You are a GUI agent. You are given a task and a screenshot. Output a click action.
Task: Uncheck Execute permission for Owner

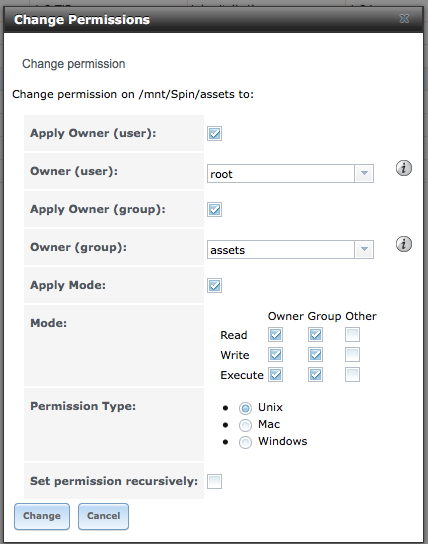click(x=275, y=375)
